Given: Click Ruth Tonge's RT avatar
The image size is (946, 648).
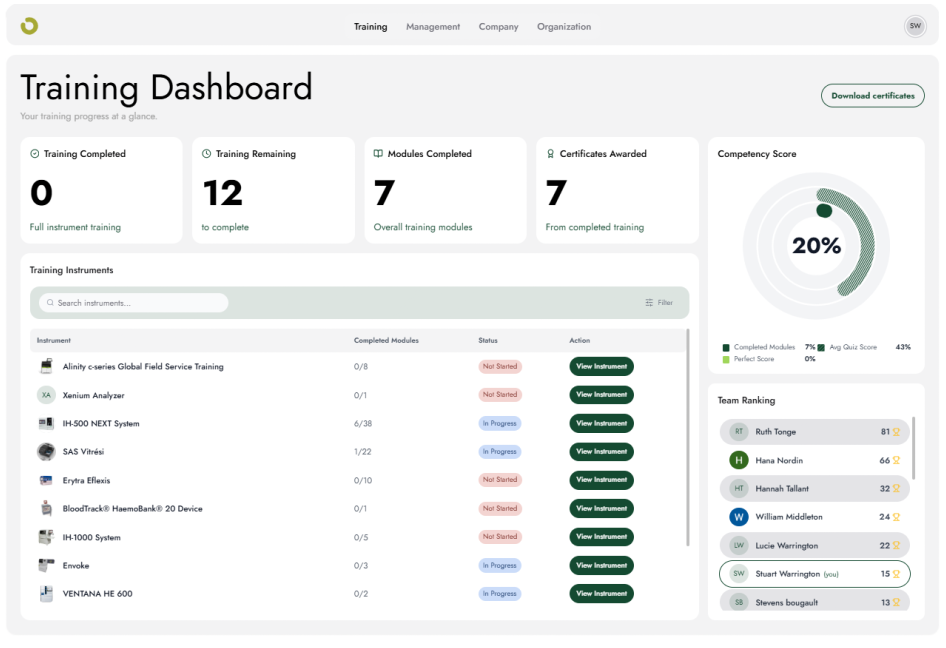Looking at the screenshot, I should pos(738,431).
